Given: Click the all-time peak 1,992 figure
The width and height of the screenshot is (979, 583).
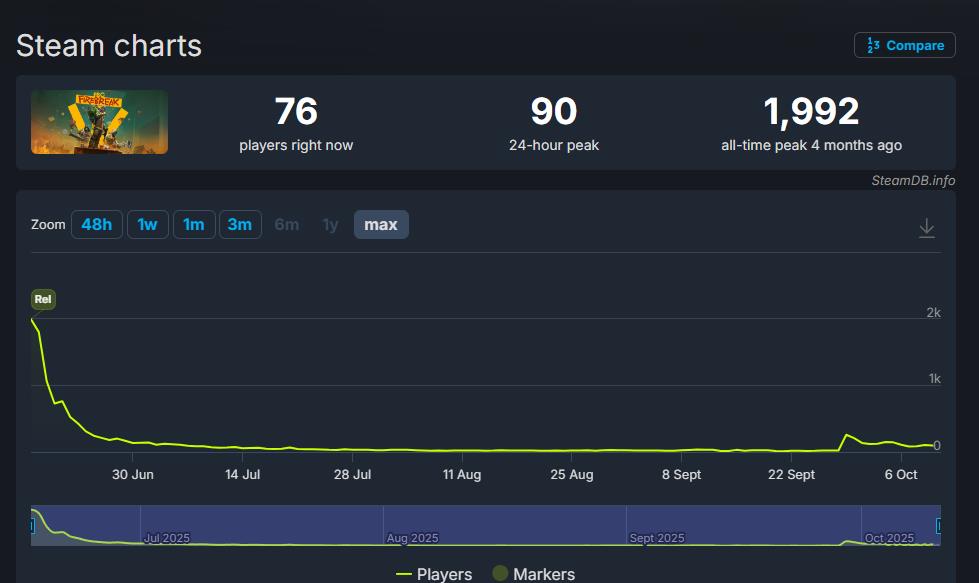Looking at the screenshot, I should pyautogui.click(x=811, y=112).
